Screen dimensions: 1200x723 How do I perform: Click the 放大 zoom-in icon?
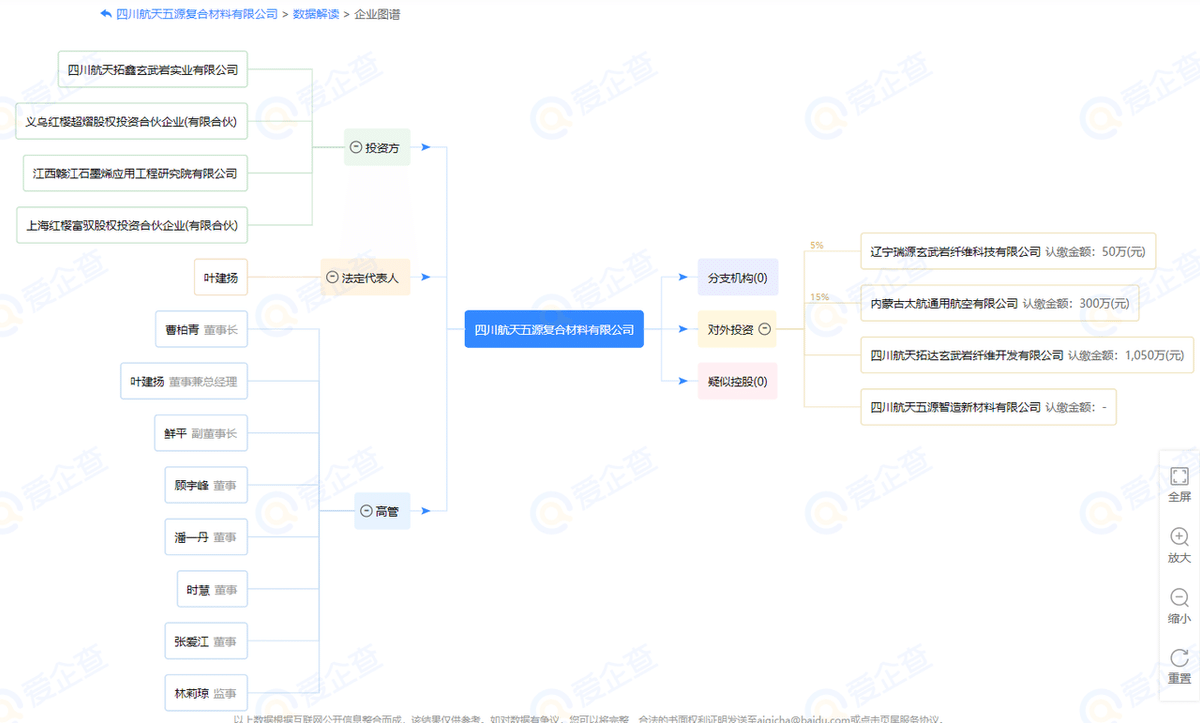[1179, 537]
